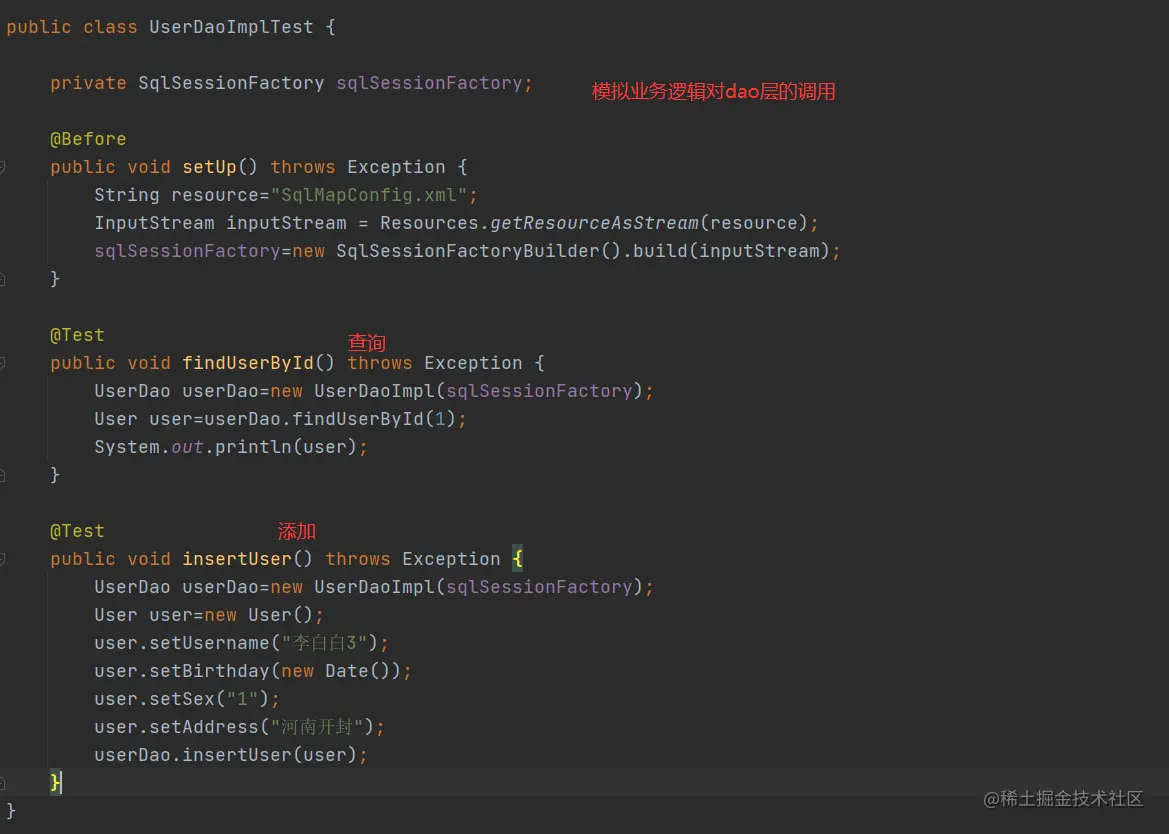This screenshot has height=834, width=1169.
Task: Click the class name UserDaoImplTest
Action: 231,27
